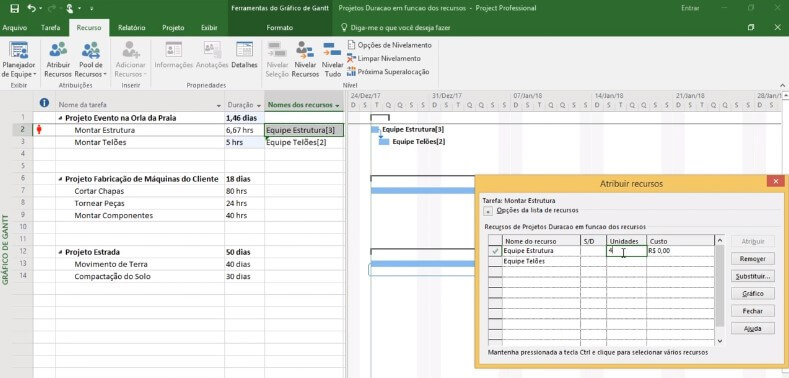Click the Montar Telões Gantt bar
This screenshot has height=378, width=789.
click(384, 142)
